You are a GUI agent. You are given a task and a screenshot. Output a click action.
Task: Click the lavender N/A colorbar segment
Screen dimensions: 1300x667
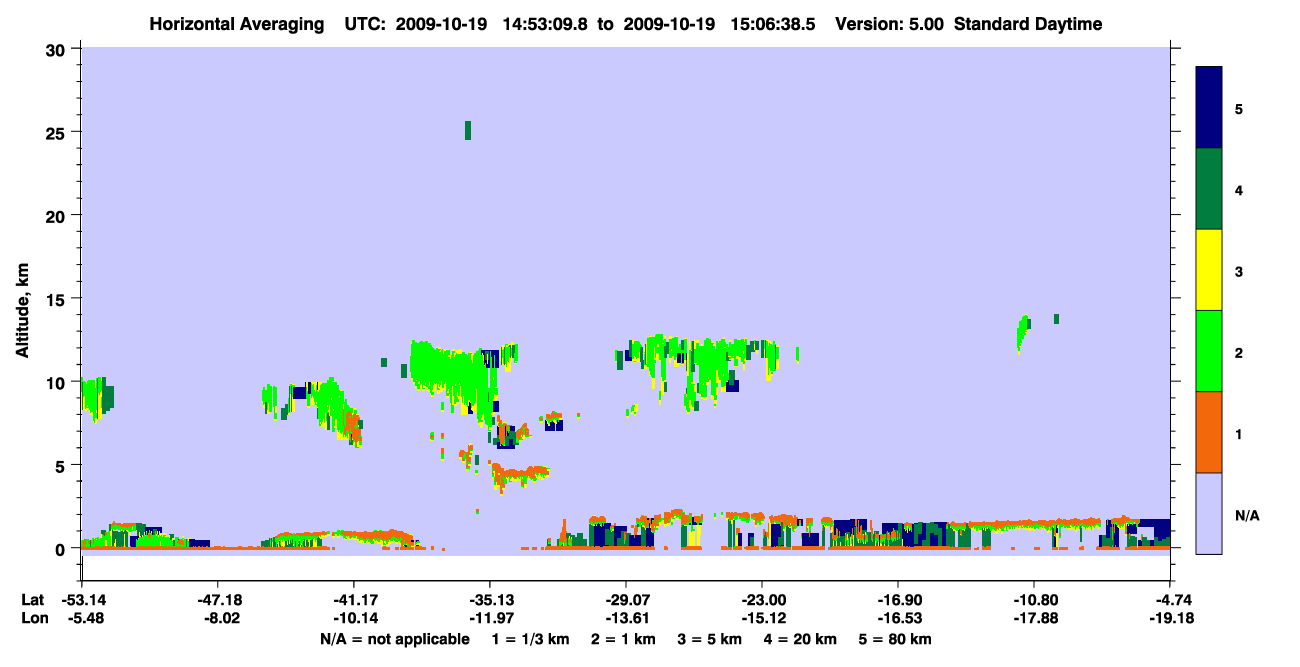[x=1209, y=513]
